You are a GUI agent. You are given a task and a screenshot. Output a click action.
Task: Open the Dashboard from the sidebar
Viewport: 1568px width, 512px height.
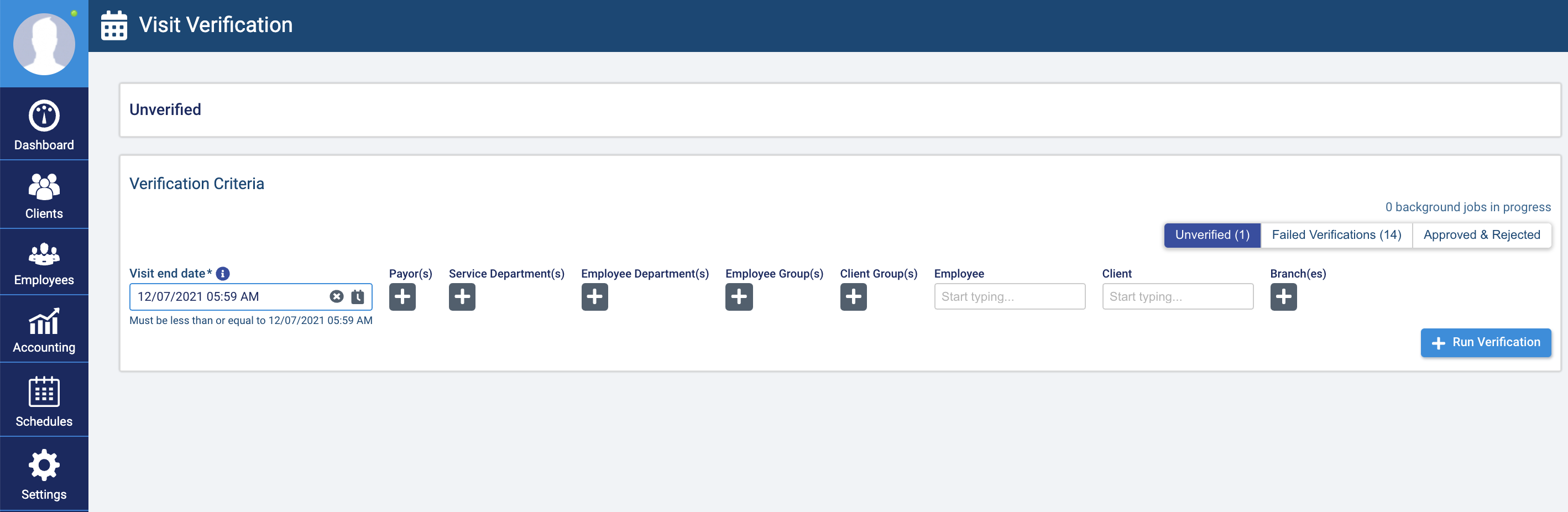click(44, 125)
